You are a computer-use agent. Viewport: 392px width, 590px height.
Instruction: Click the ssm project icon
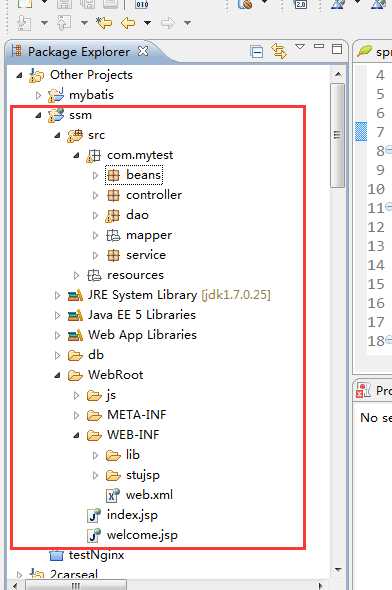56,115
